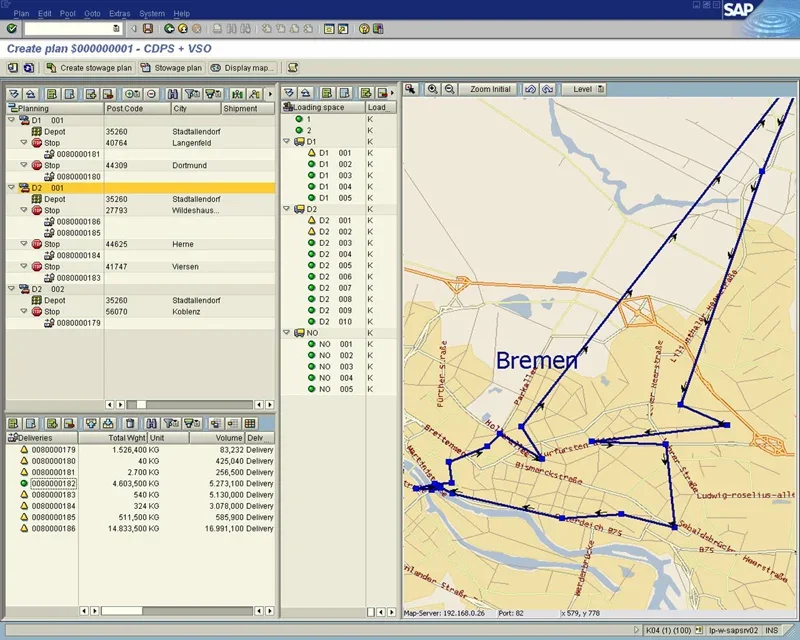The height and width of the screenshot is (640, 800).
Task: Zoom in on the map with the magnifier-plus icon
Action: [x=433, y=89]
